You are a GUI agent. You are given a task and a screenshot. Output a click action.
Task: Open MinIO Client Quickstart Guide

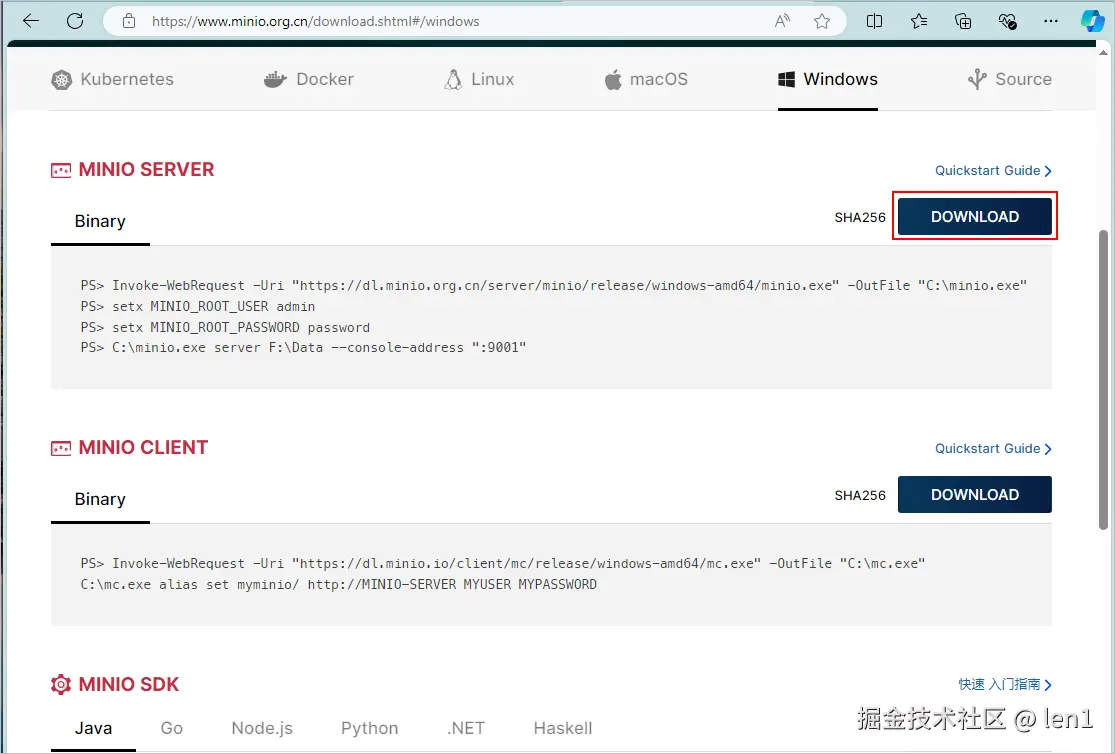(993, 449)
